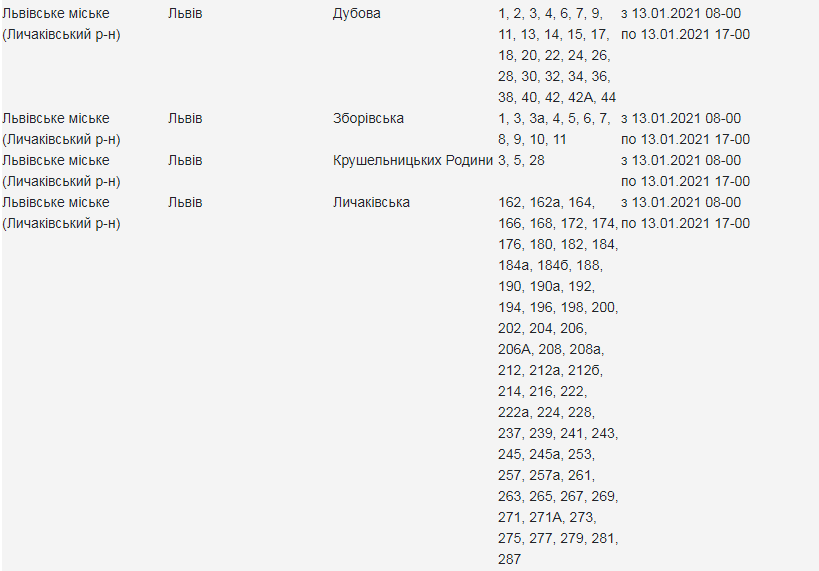Click the house numbers list for Дубова

(x=556, y=55)
